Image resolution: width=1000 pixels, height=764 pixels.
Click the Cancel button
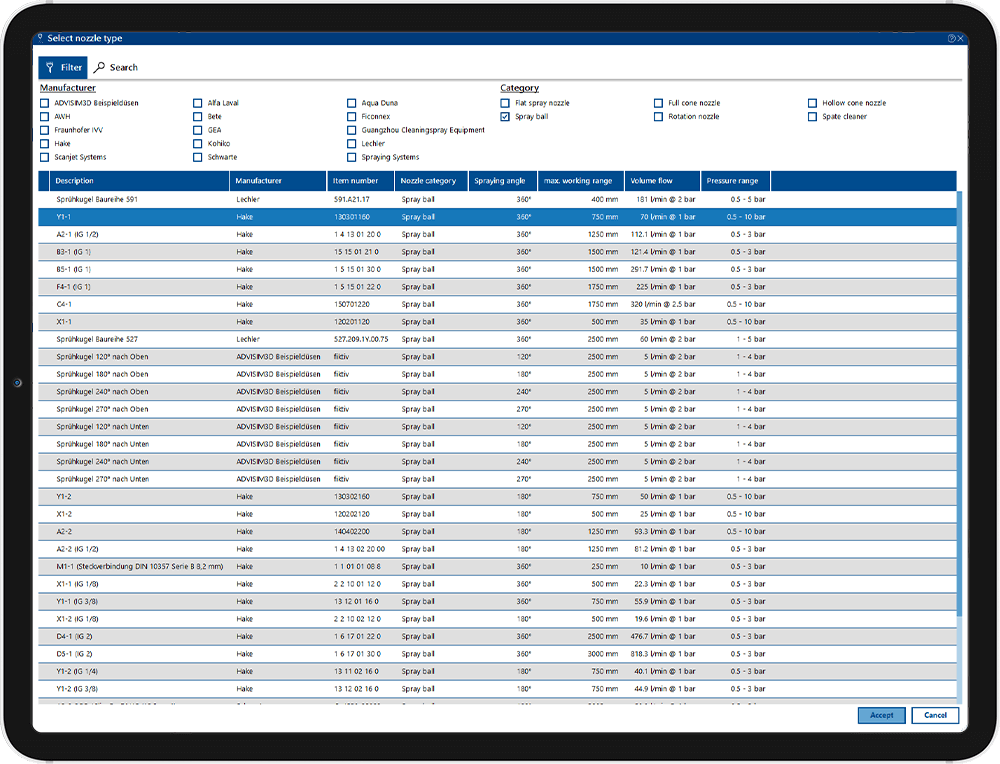(x=935, y=716)
